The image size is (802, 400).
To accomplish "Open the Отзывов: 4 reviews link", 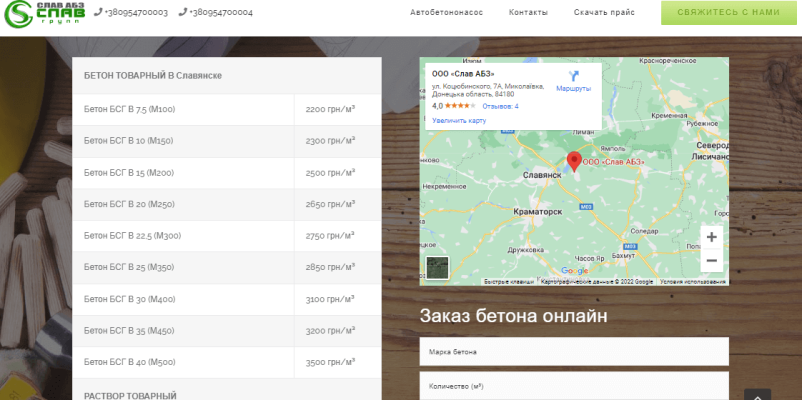I will (x=500, y=105).
